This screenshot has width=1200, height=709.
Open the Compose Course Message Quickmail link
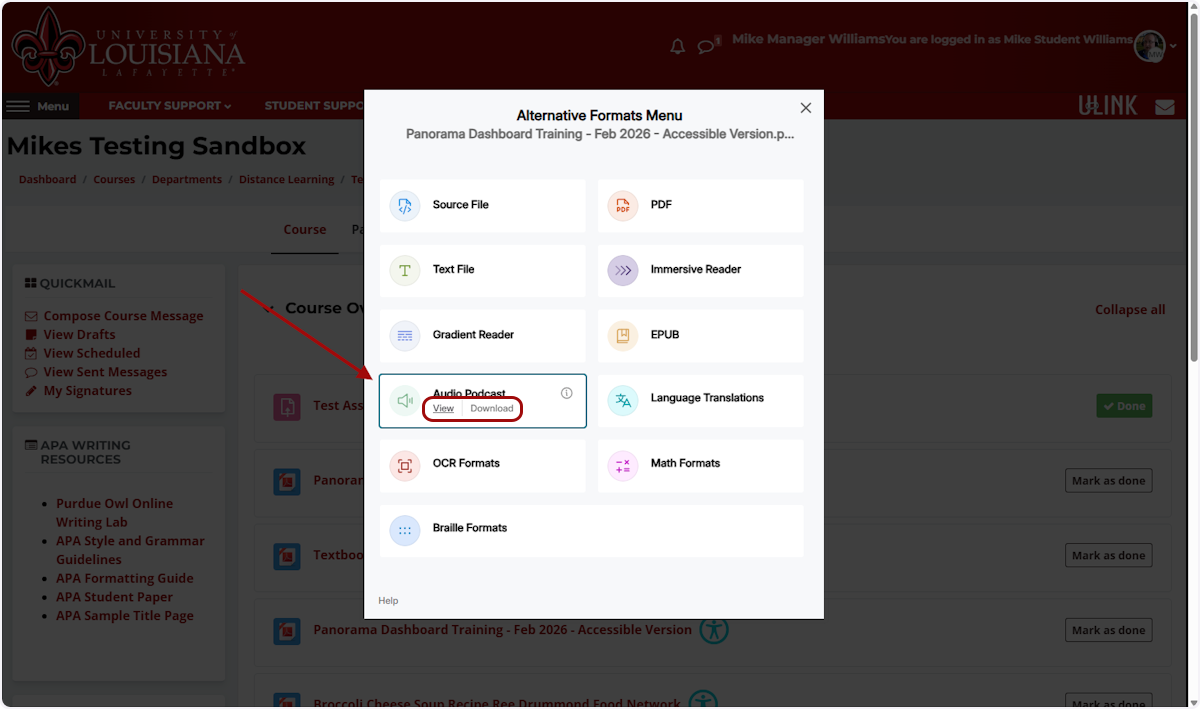(x=123, y=315)
